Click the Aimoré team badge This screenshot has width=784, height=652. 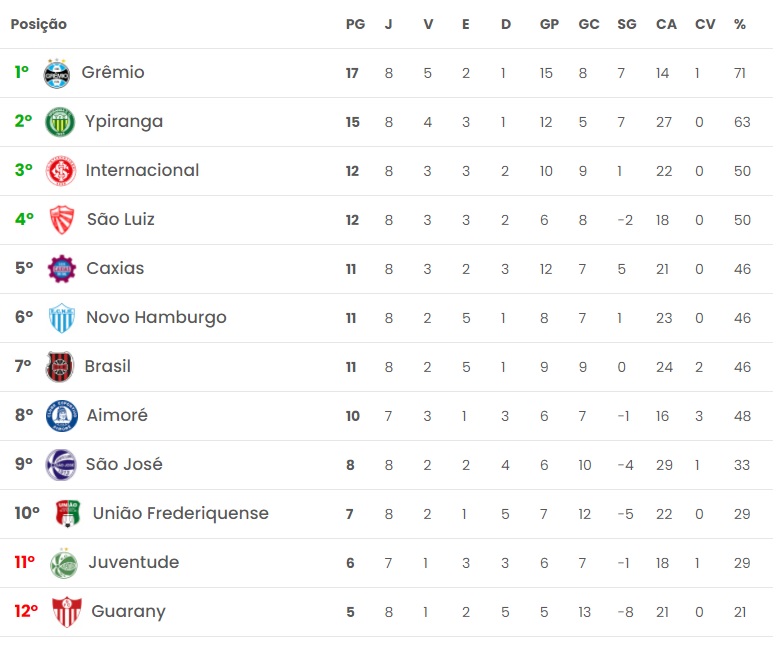pyautogui.click(x=62, y=416)
